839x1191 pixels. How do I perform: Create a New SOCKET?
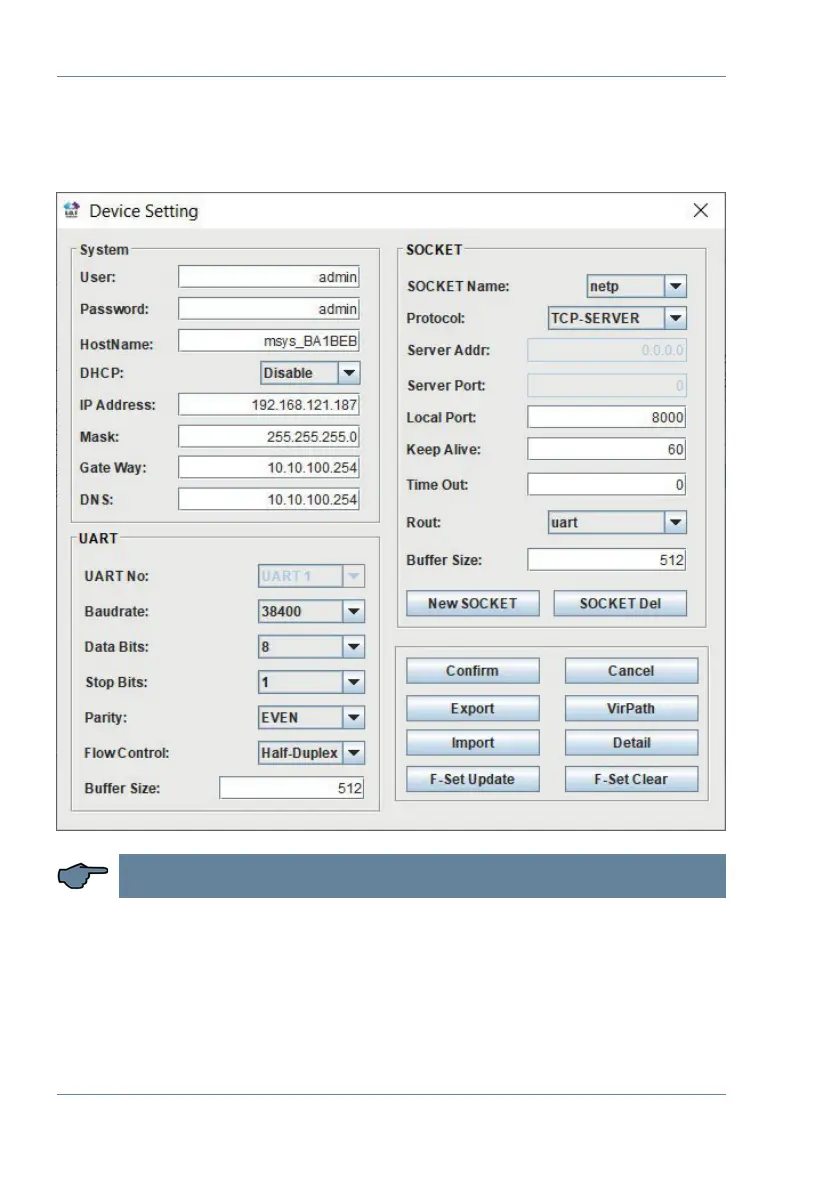click(x=472, y=604)
